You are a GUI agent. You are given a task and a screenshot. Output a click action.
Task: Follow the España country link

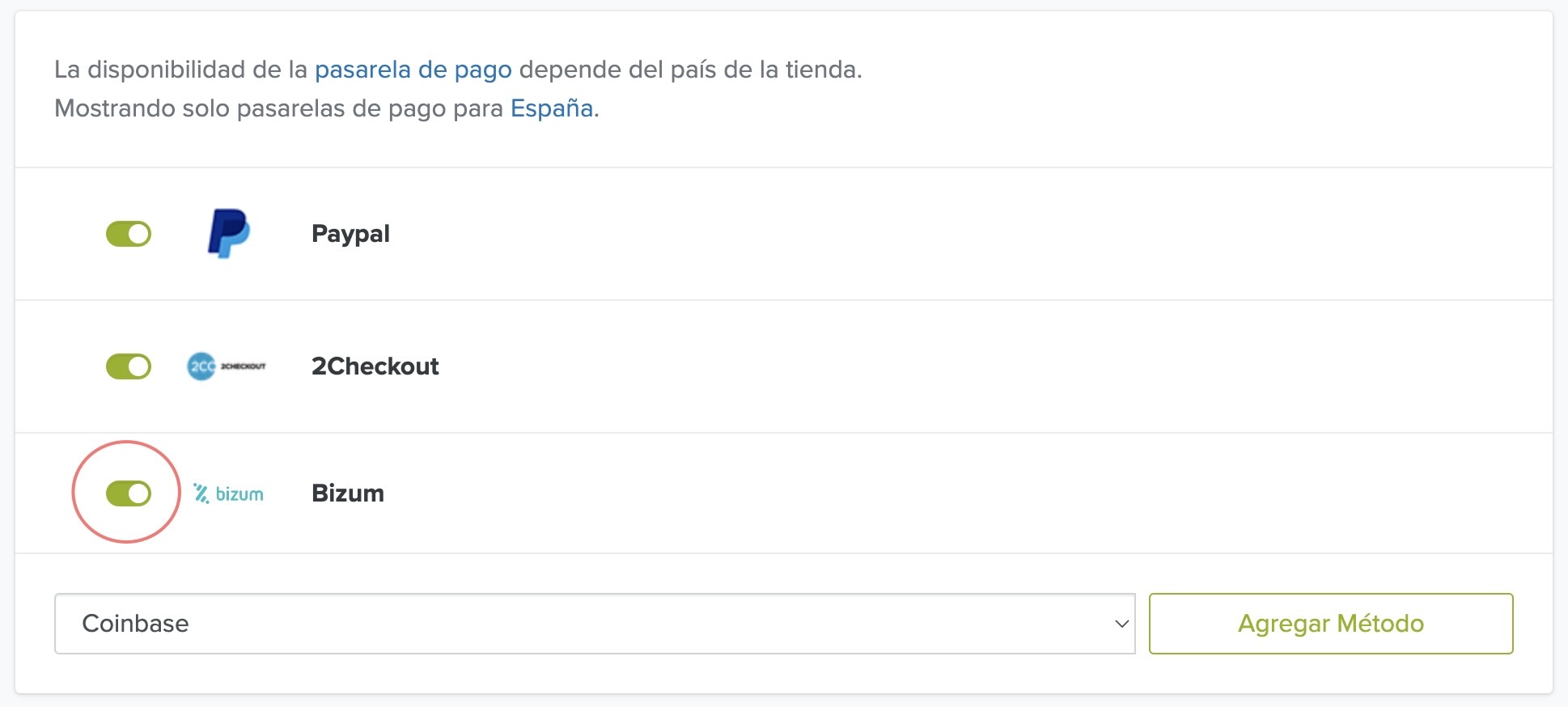(x=552, y=108)
